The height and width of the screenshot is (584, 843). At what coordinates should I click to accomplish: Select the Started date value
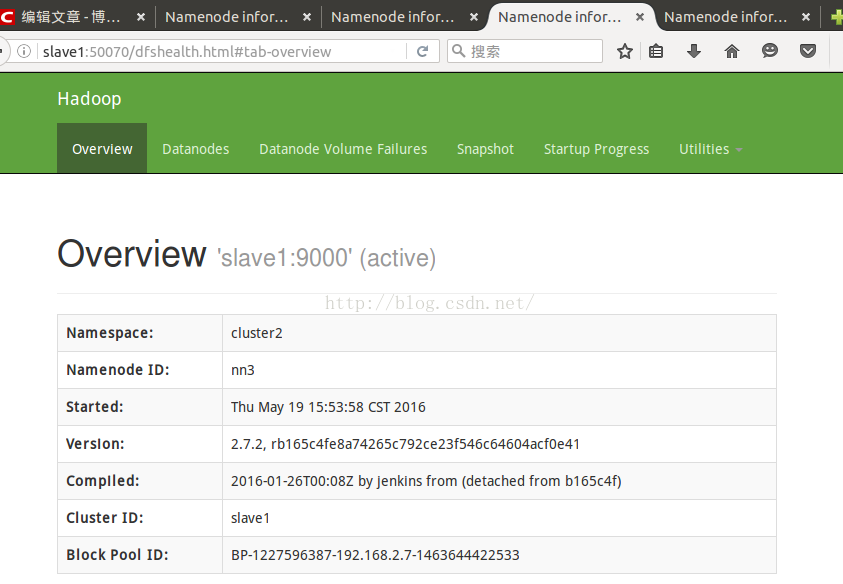coord(328,407)
